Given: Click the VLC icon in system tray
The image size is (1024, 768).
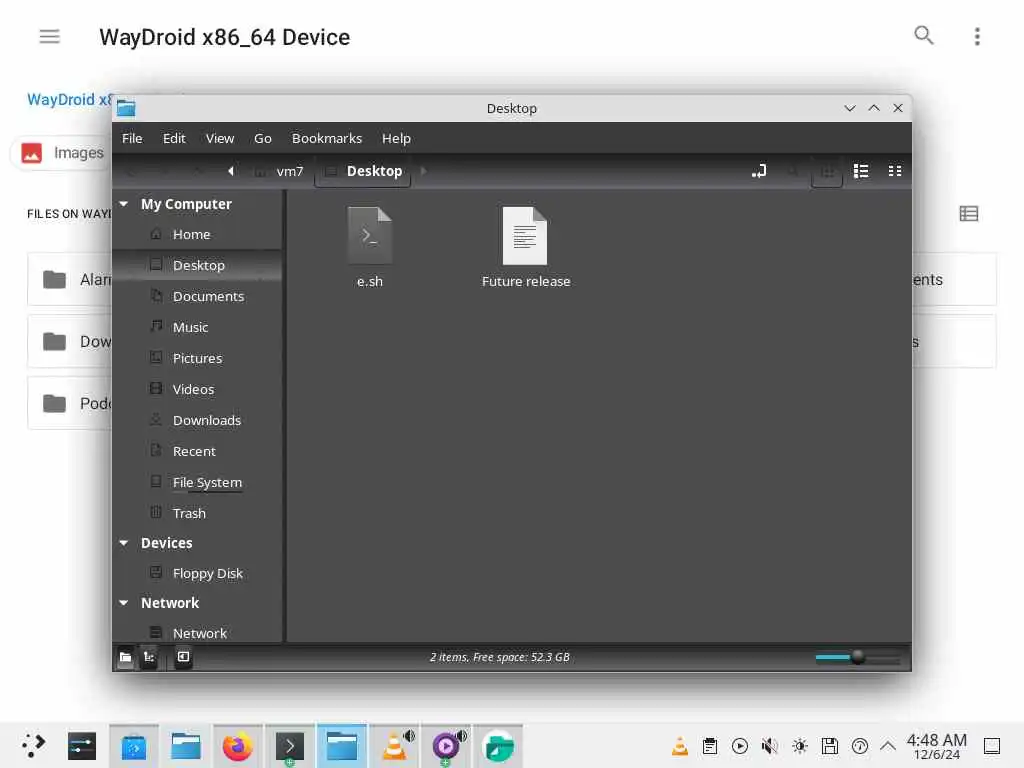Looking at the screenshot, I should click(x=680, y=746).
